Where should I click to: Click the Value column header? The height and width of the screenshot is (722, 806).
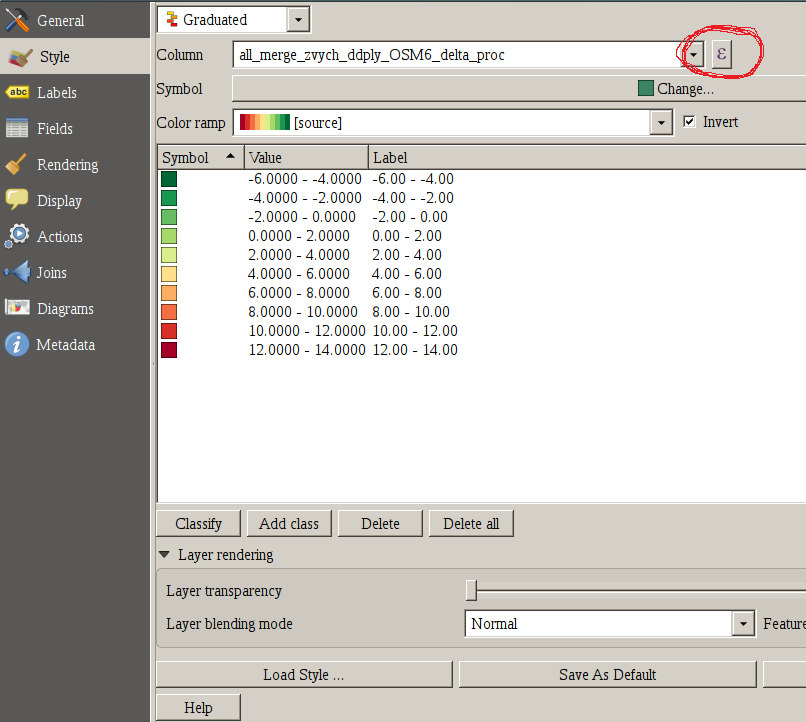(306, 157)
